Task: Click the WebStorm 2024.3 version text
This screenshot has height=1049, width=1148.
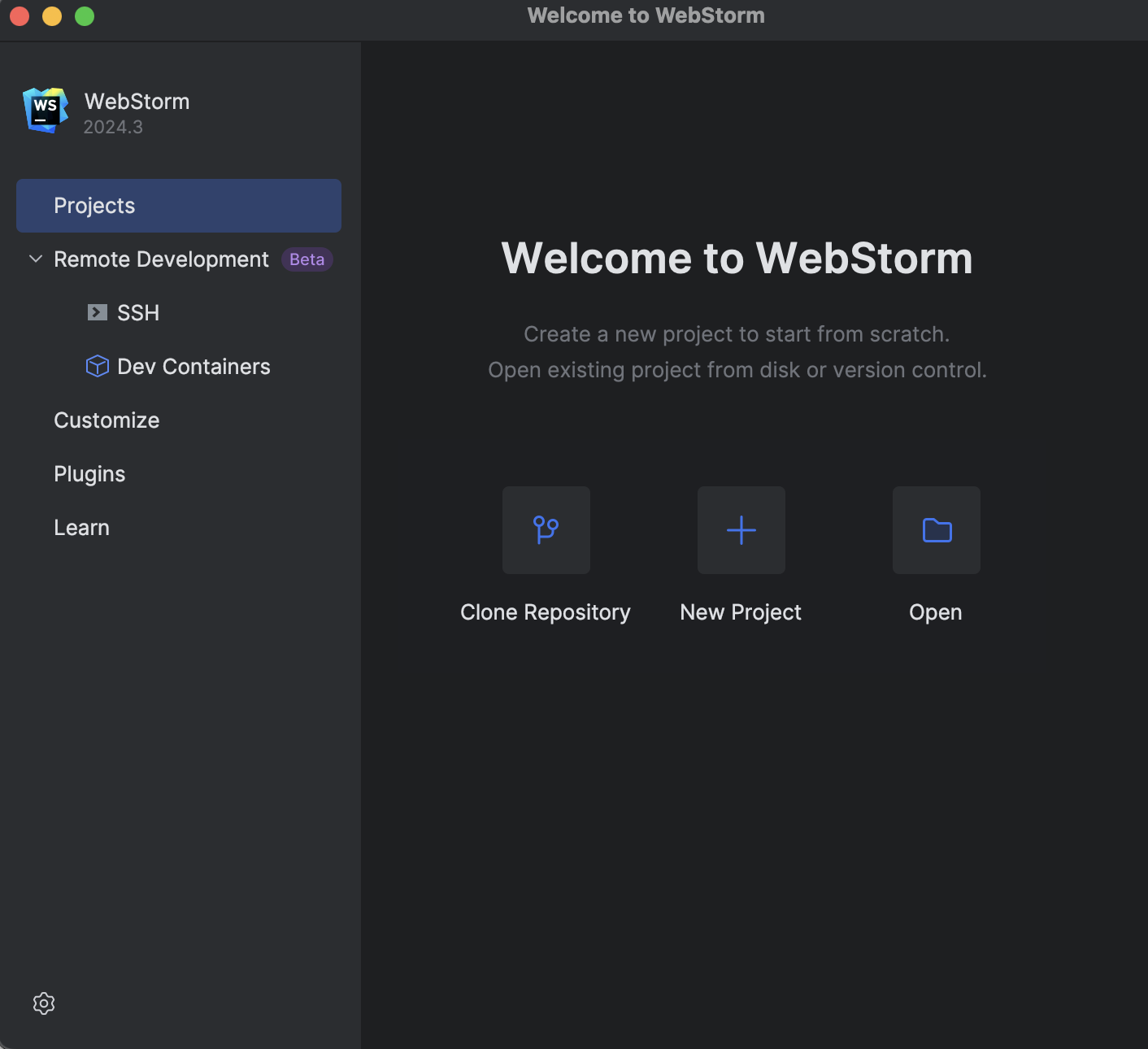Action: click(x=112, y=127)
